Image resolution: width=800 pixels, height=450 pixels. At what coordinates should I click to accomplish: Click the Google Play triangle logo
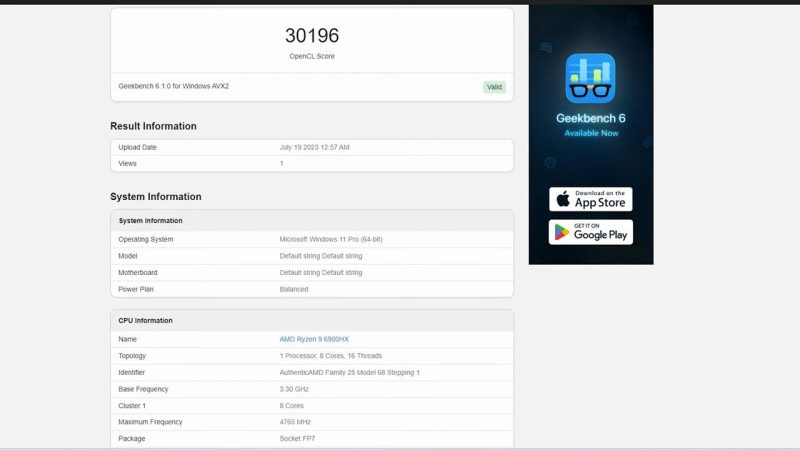tap(561, 232)
